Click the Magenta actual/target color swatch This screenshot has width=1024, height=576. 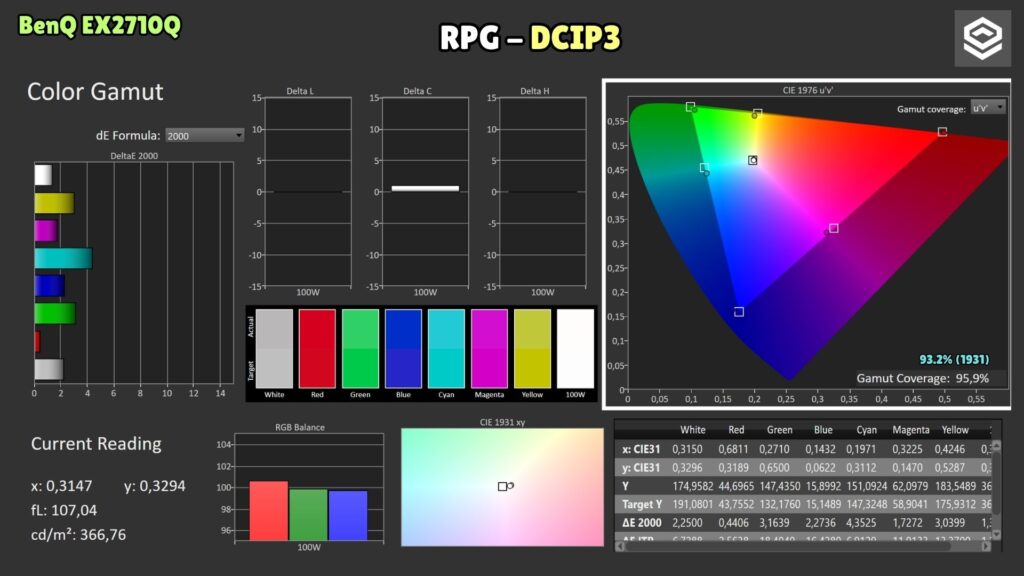click(x=489, y=349)
